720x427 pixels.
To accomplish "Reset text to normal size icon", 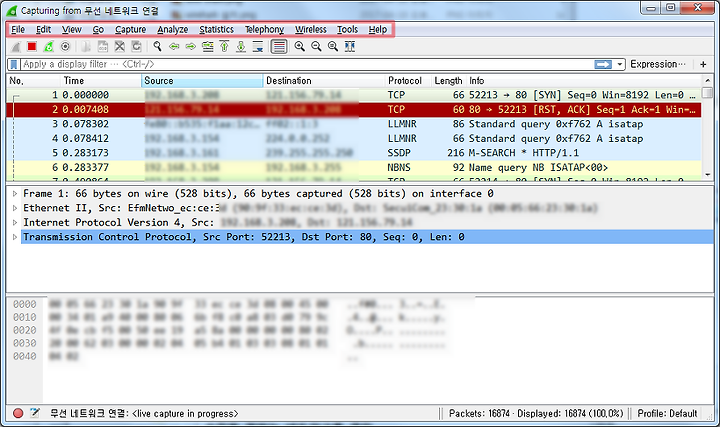I will [x=333, y=46].
